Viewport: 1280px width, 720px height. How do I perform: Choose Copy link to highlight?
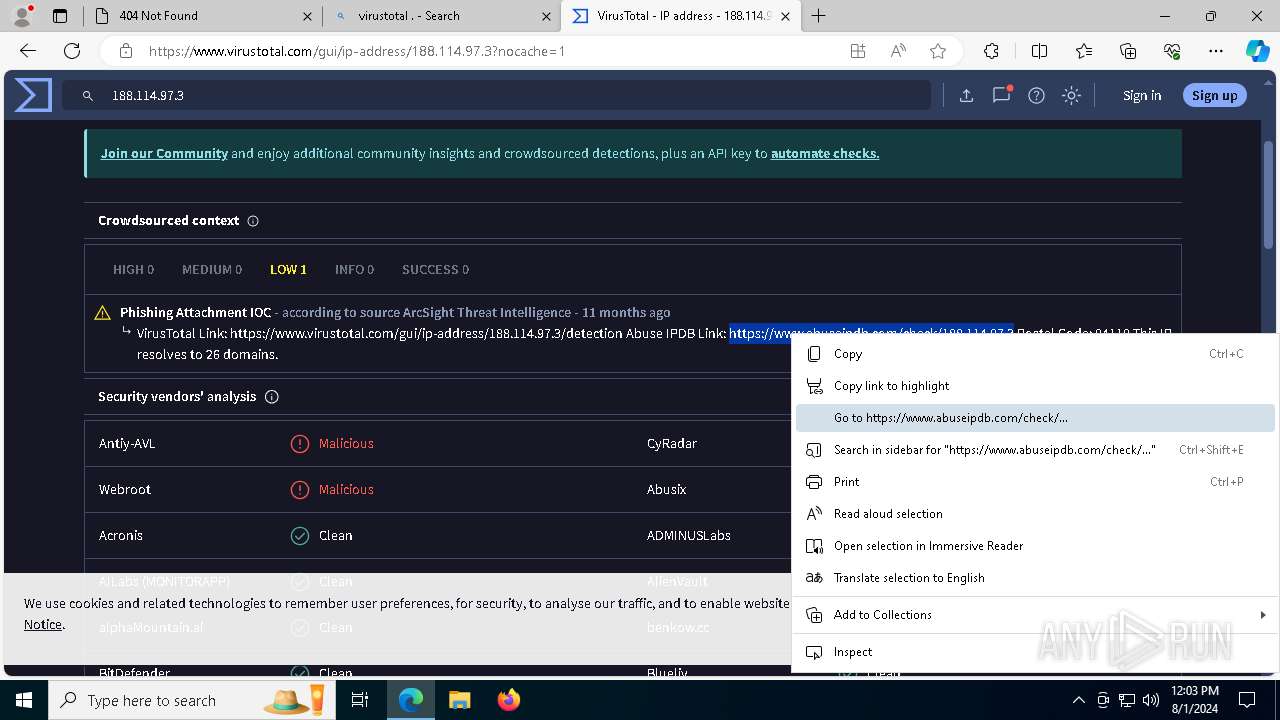(1035, 386)
